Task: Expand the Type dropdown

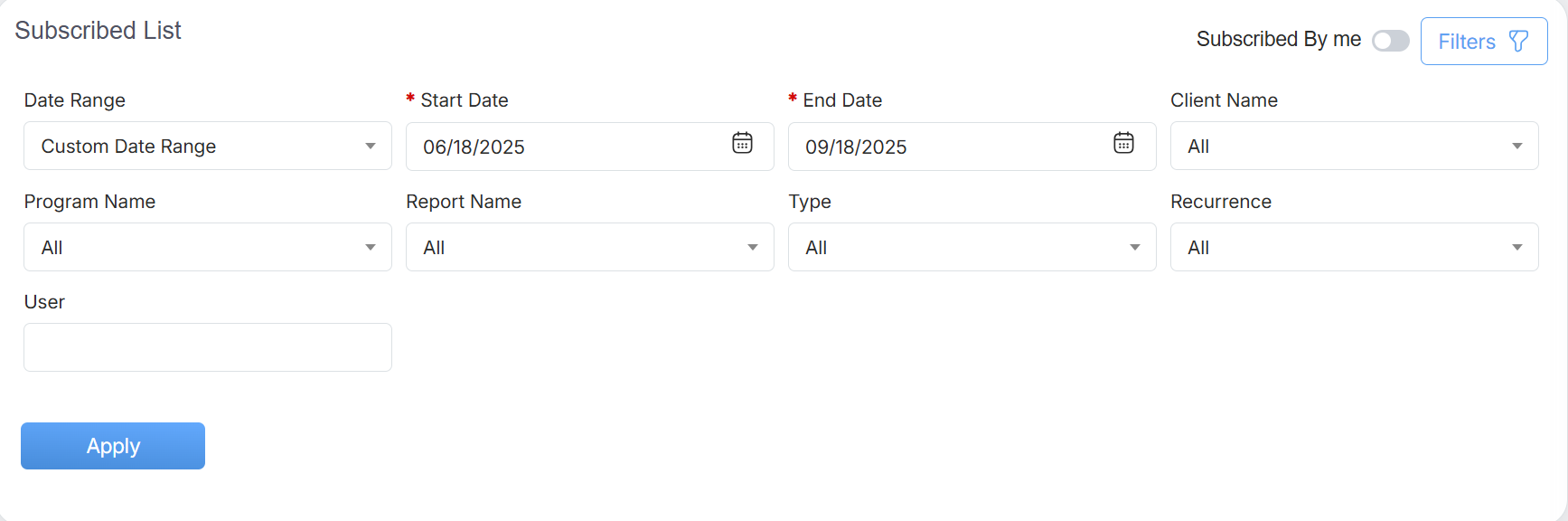Action: tap(1134, 248)
